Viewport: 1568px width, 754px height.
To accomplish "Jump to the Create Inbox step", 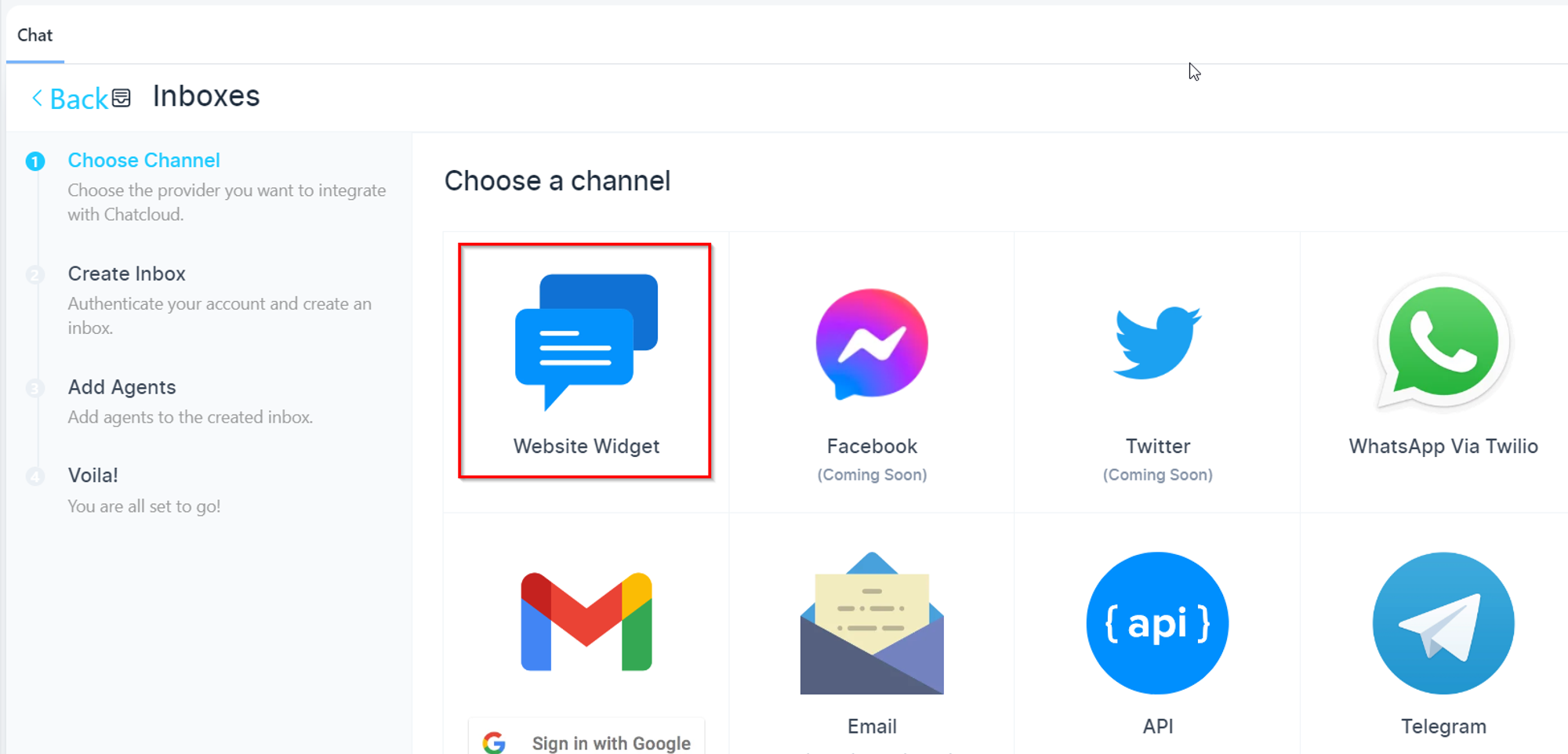I will pos(126,274).
